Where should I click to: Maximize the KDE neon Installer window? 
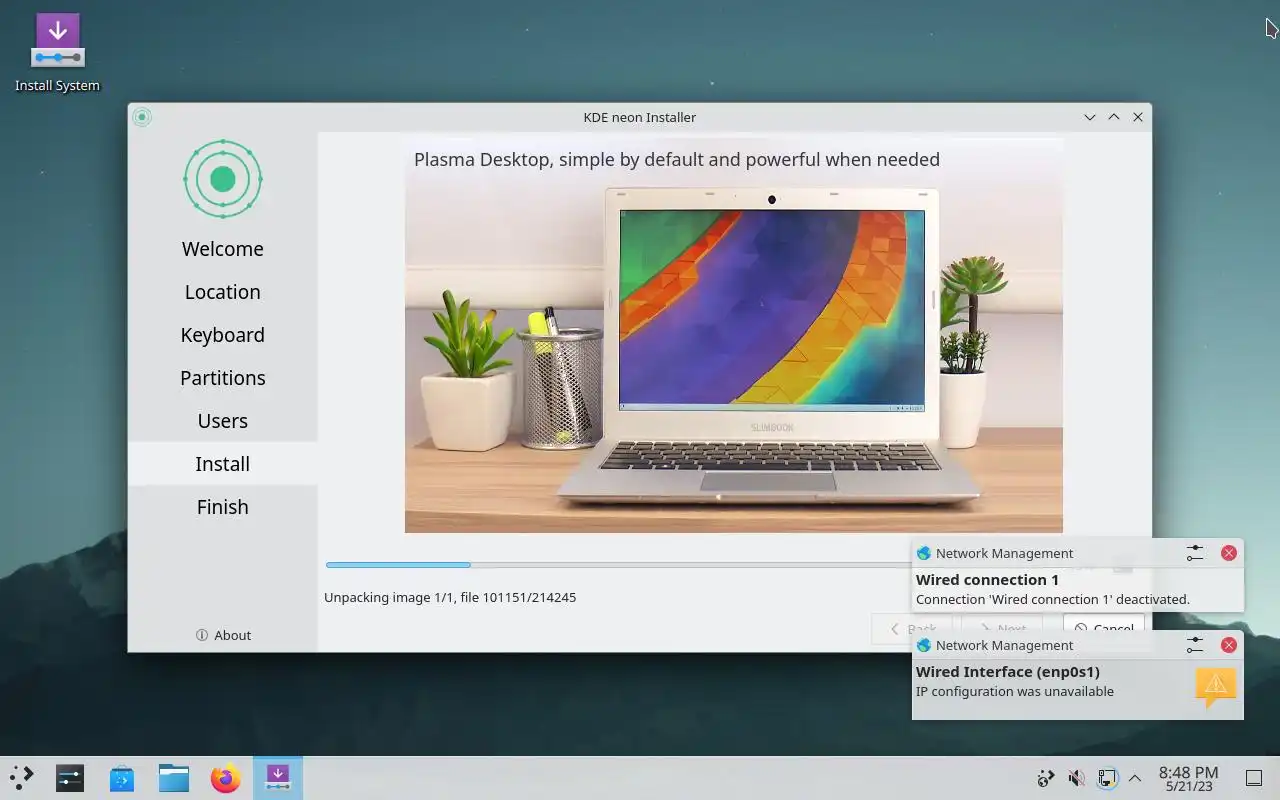(x=1114, y=117)
